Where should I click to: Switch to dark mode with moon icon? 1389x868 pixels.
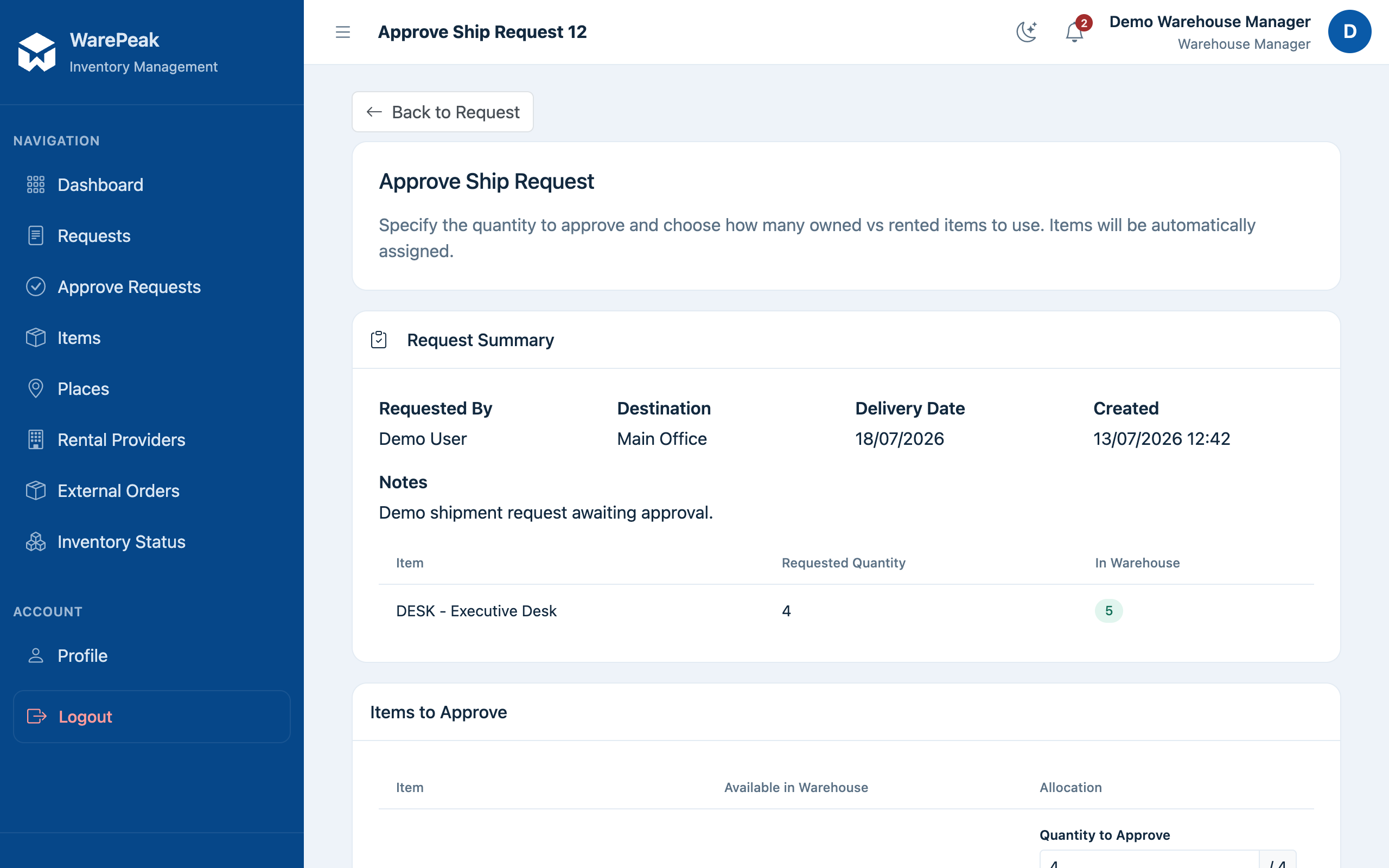click(1027, 31)
